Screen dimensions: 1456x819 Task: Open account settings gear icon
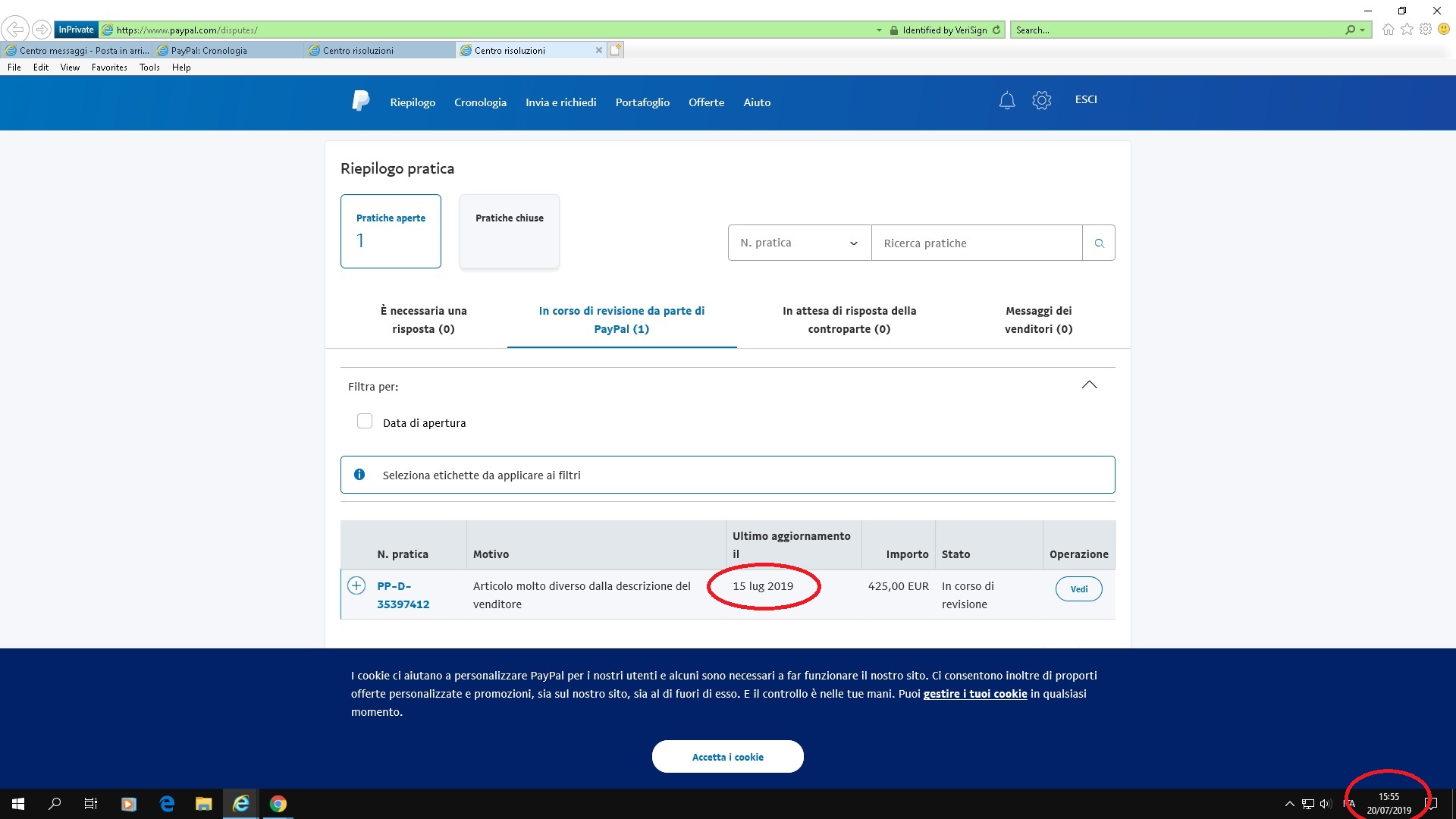[1041, 101]
